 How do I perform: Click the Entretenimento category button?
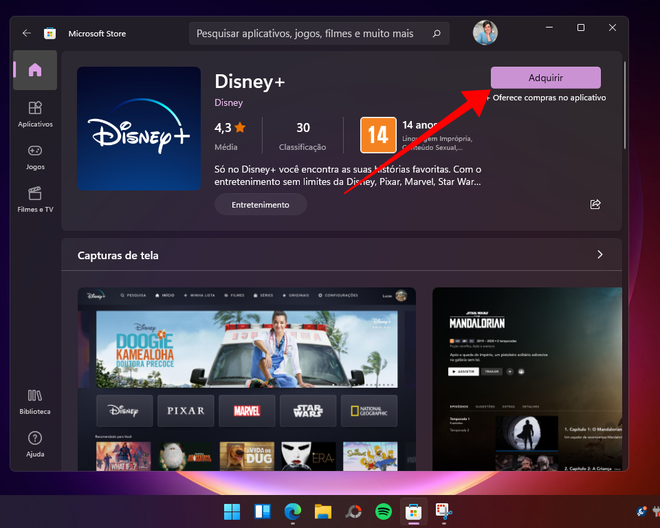click(x=261, y=205)
